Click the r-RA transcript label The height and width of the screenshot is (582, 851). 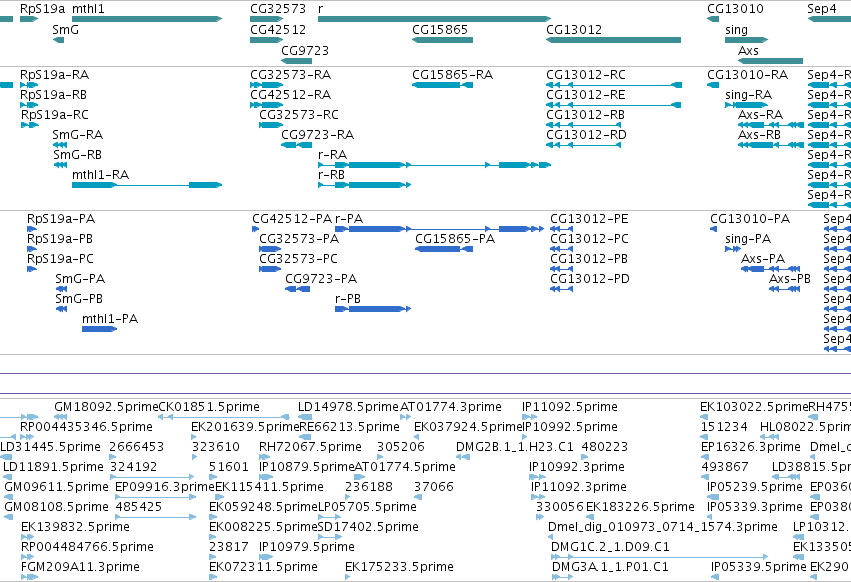pyautogui.click(x=332, y=155)
